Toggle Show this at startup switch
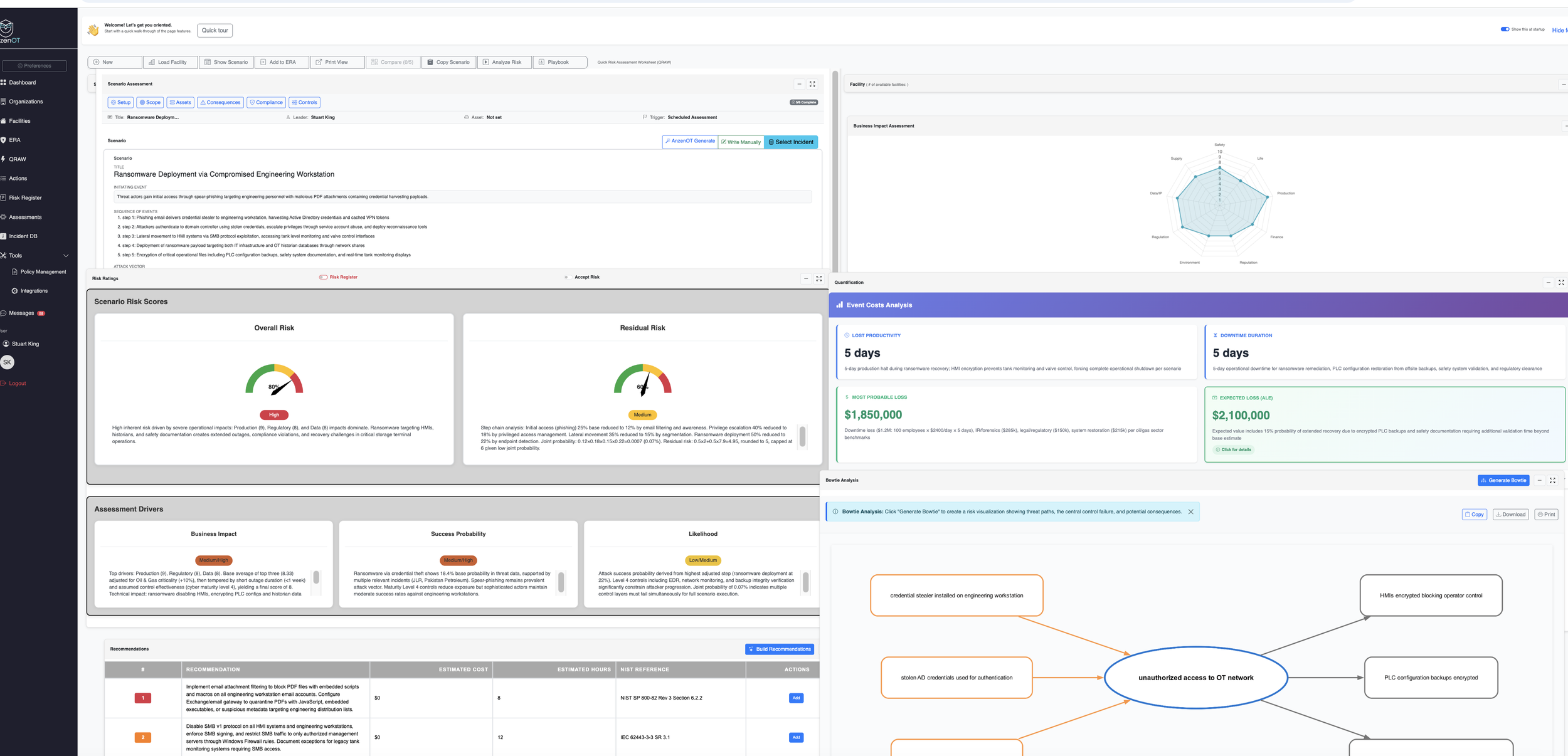 point(1505,29)
